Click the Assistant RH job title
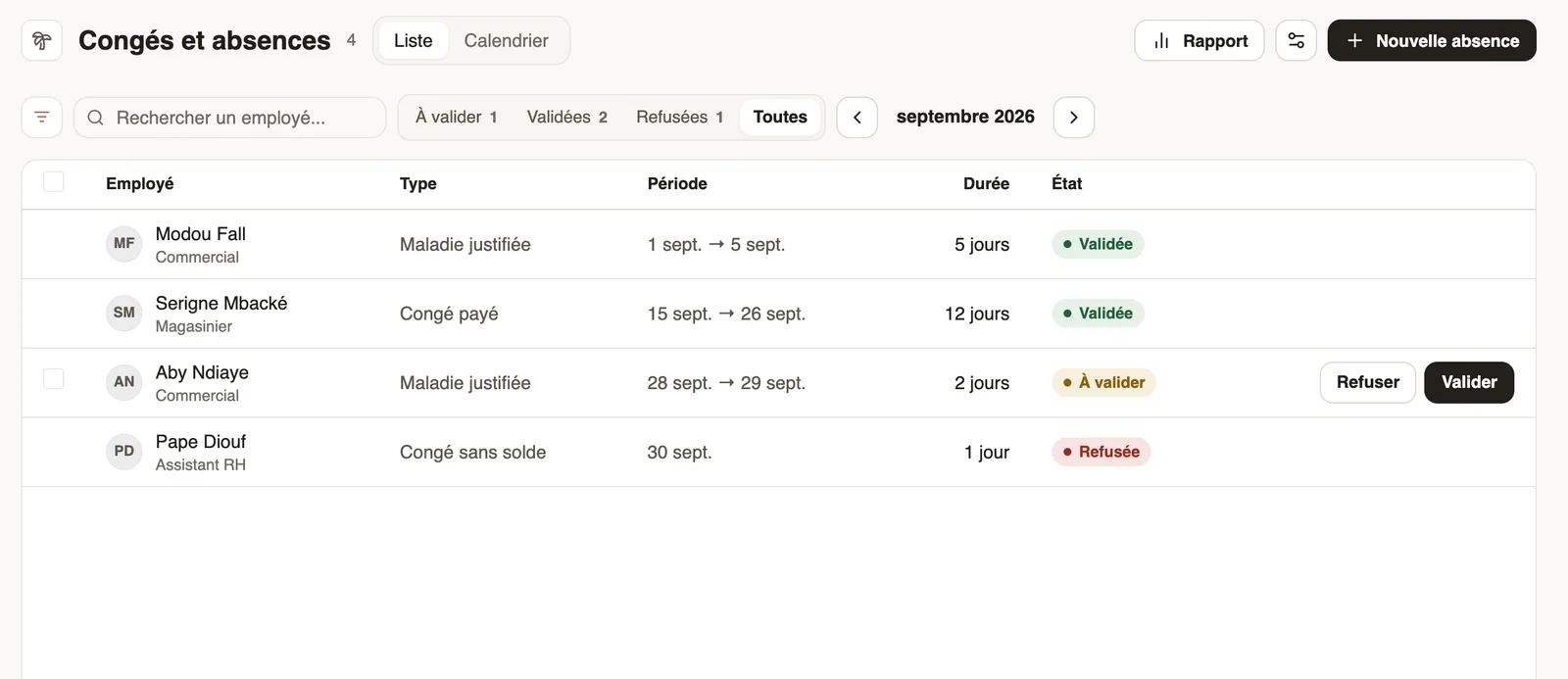The height and width of the screenshot is (679, 1568). (x=201, y=464)
